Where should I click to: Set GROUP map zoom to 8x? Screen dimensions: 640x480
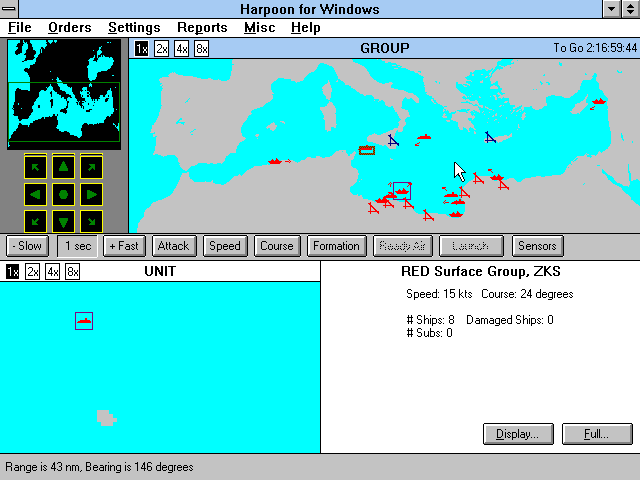202,49
